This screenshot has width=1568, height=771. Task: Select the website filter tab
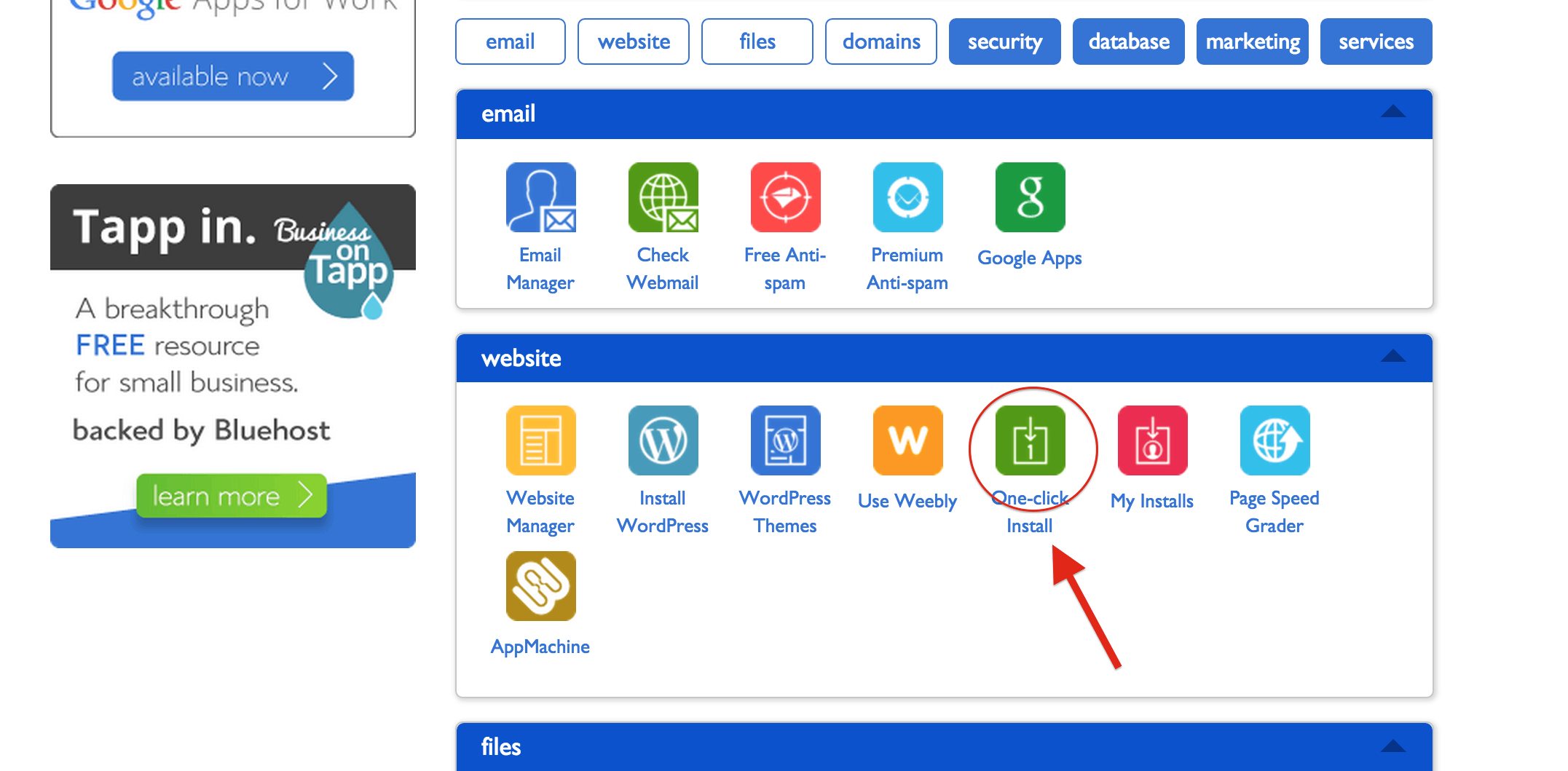point(634,41)
